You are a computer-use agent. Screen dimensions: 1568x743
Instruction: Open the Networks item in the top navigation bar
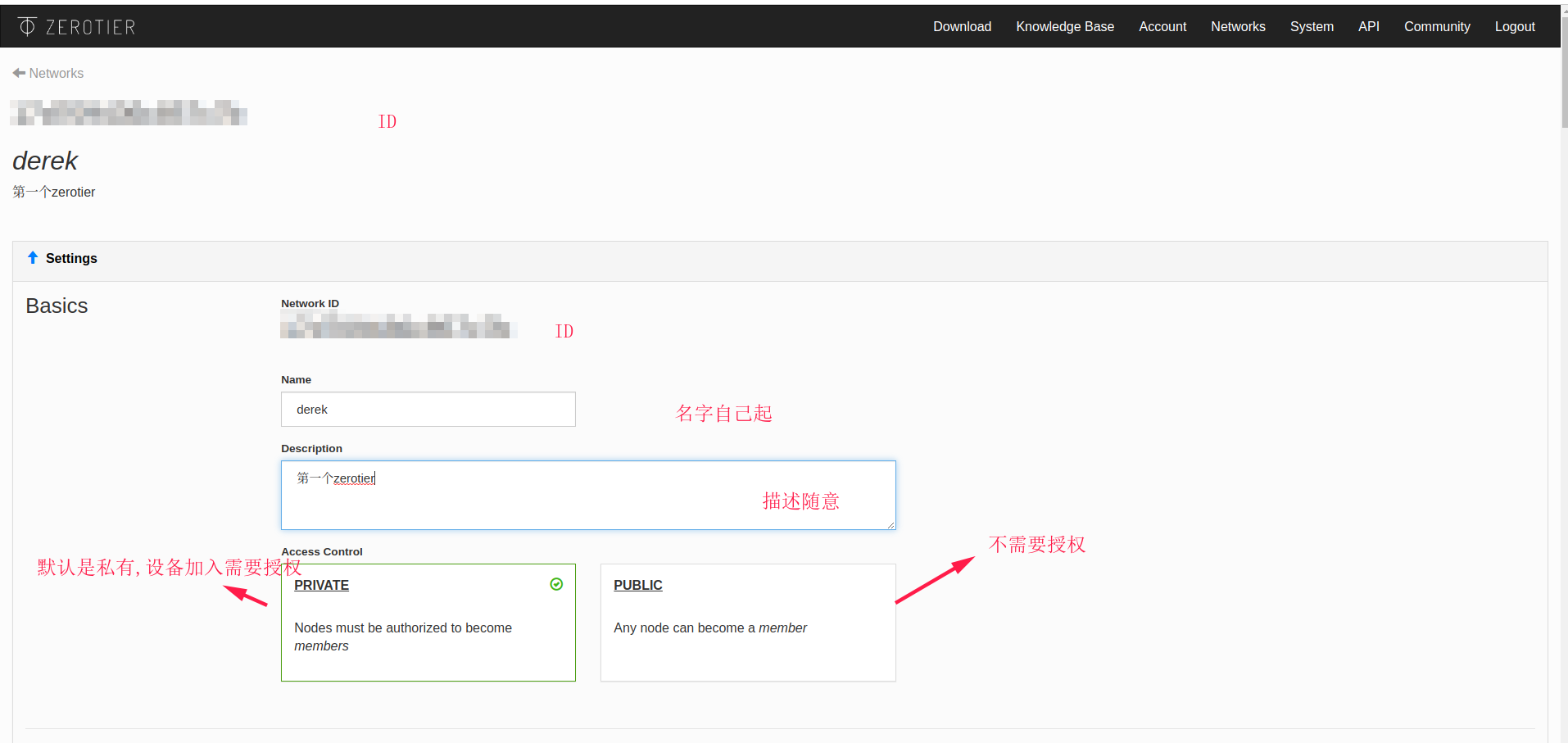[1238, 26]
